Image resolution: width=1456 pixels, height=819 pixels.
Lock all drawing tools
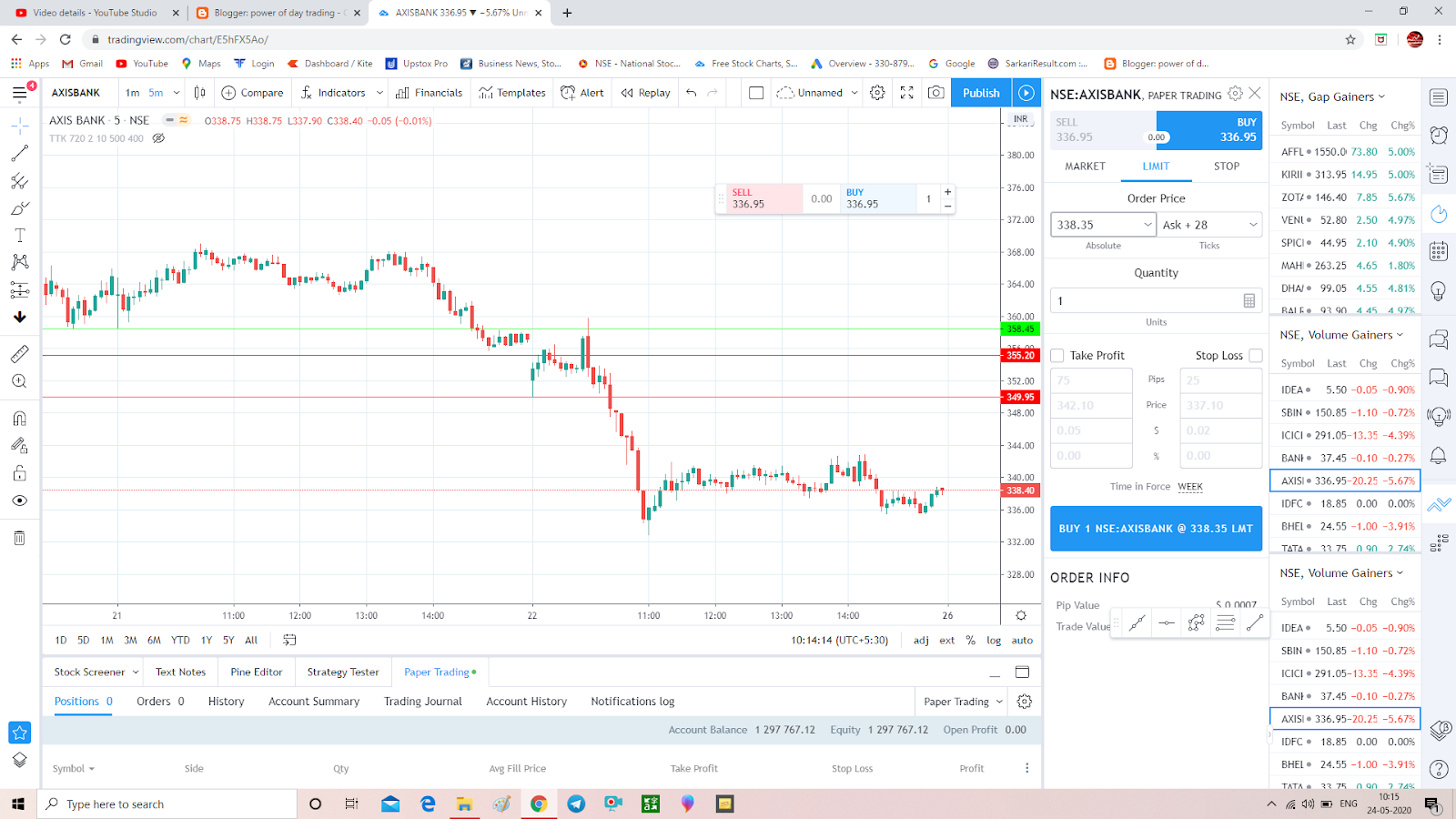[x=19, y=473]
